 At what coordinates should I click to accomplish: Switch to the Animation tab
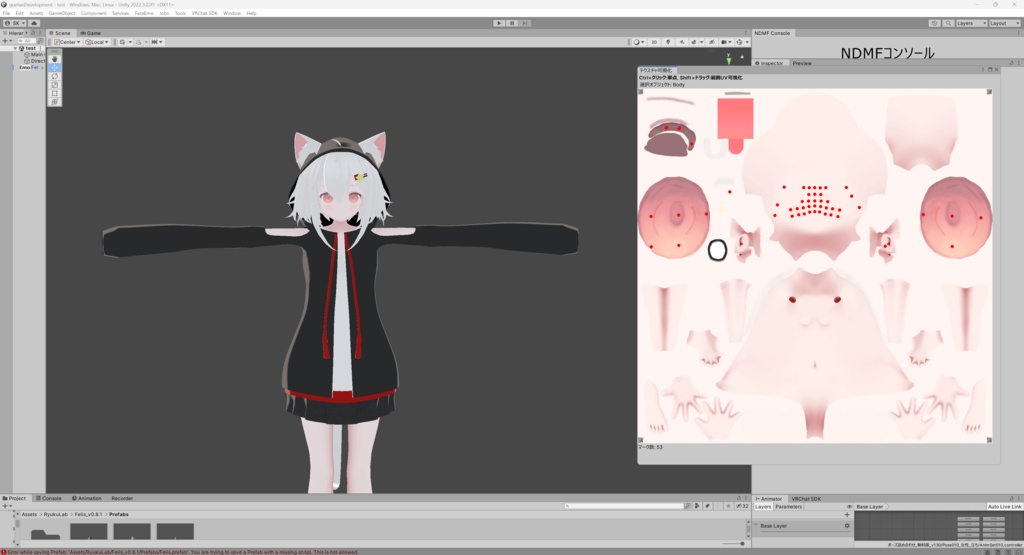tap(87, 498)
